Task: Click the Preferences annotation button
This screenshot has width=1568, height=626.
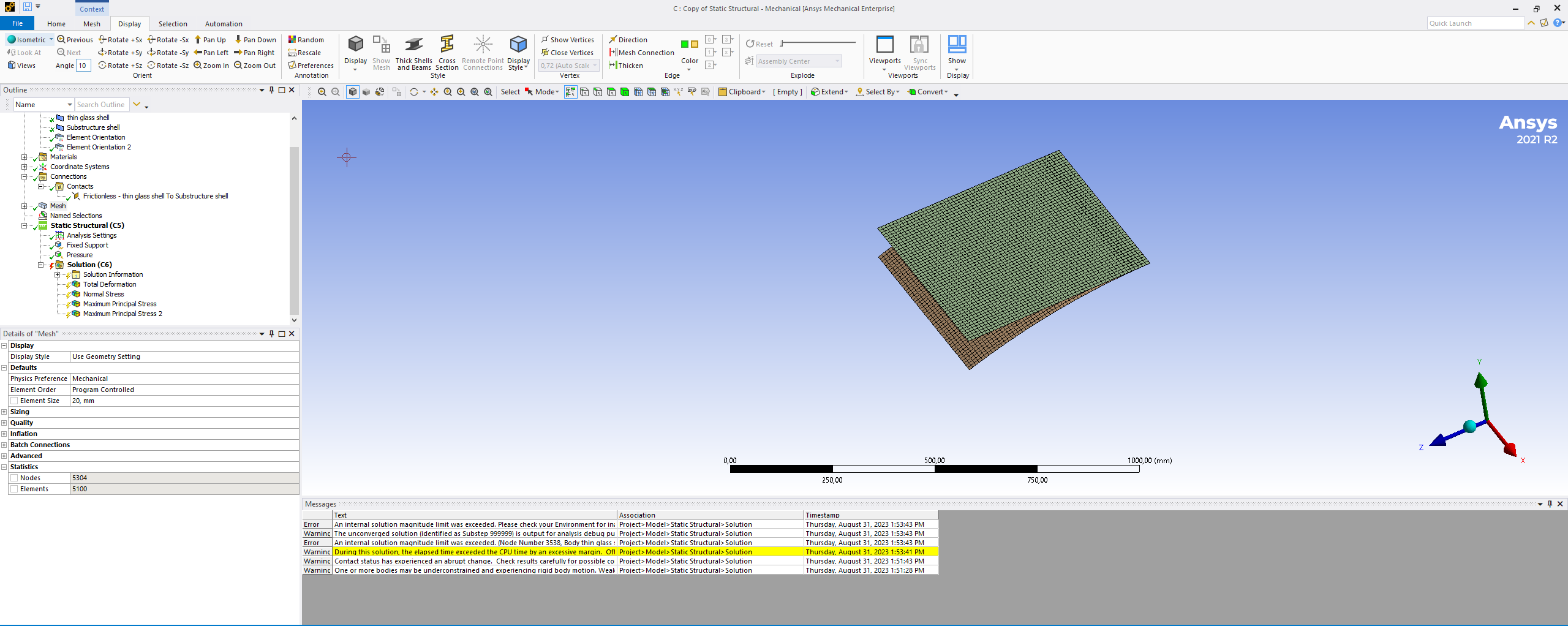Action: coord(311,66)
